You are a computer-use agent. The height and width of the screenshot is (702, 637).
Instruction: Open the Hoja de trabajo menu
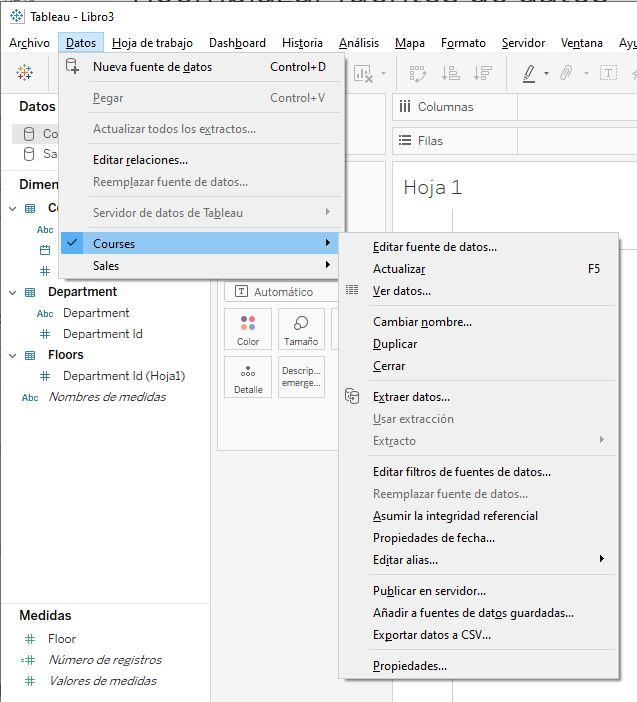click(152, 43)
